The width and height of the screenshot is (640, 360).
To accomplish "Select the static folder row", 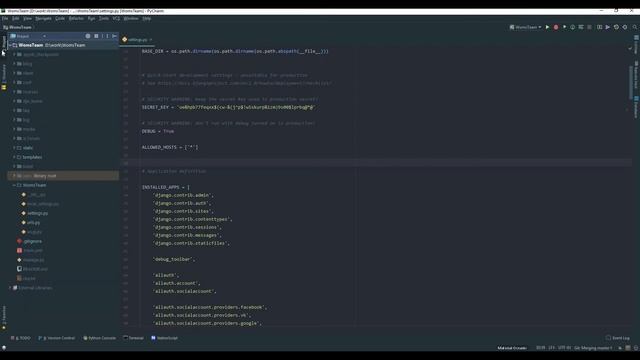I will click(x=63, y=148).
